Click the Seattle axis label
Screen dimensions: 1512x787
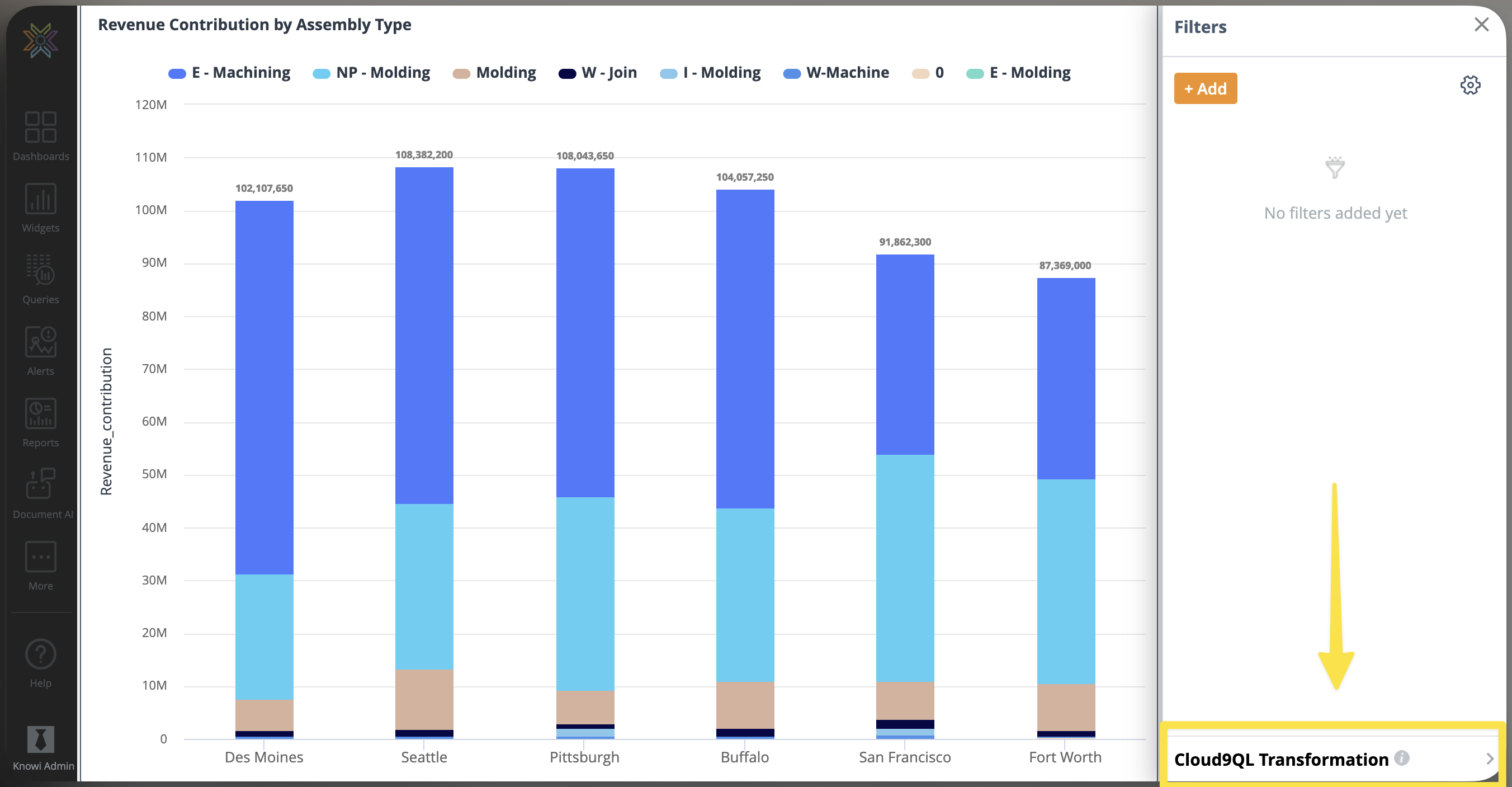[x=424, y=757]
